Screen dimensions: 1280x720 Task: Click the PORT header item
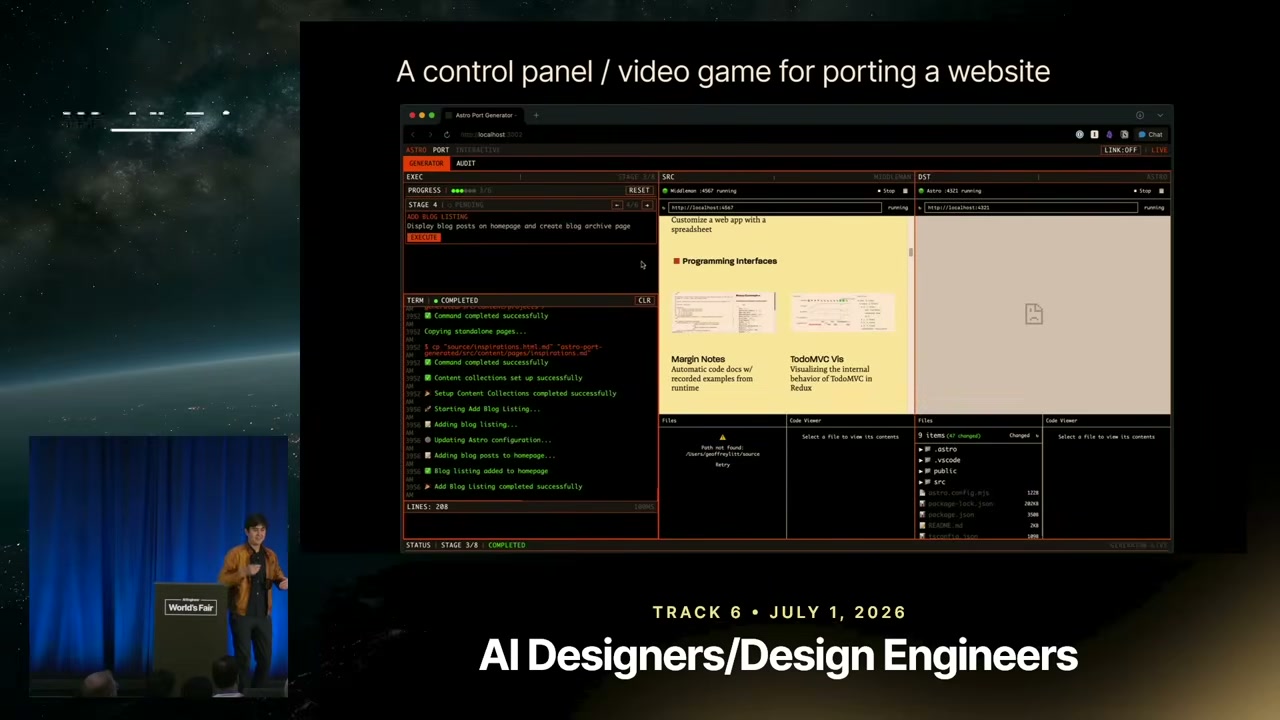(441, 150)
